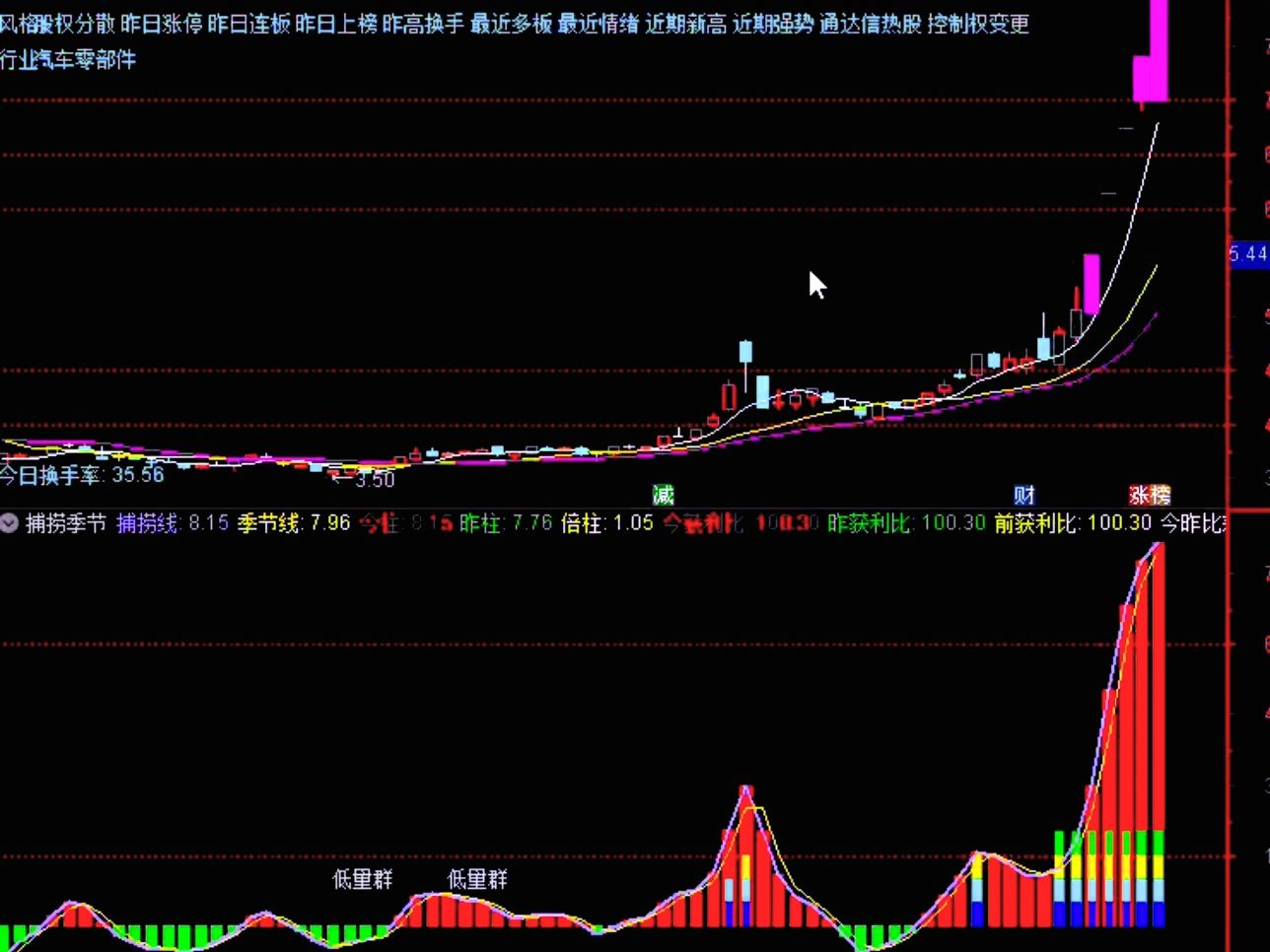The width and height of the screenshot is (1270, 952).
Task: Open the 最近情绪 tag
Action: click(x=599, y=24)
